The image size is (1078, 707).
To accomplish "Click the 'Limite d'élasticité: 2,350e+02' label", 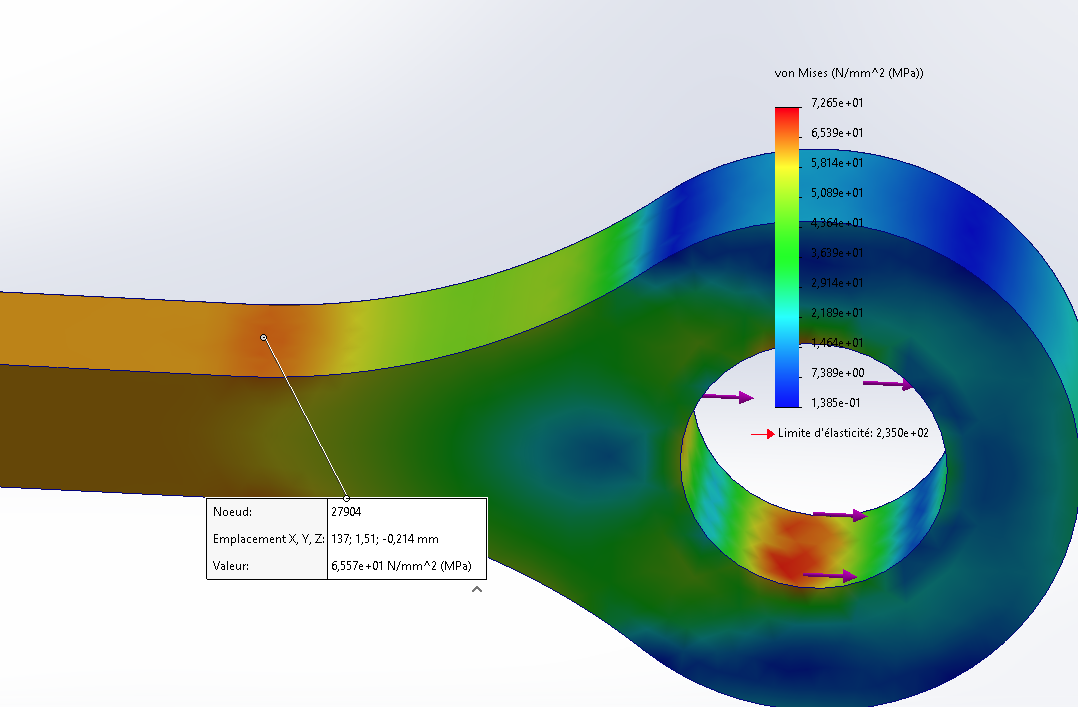I will point(853,433).
